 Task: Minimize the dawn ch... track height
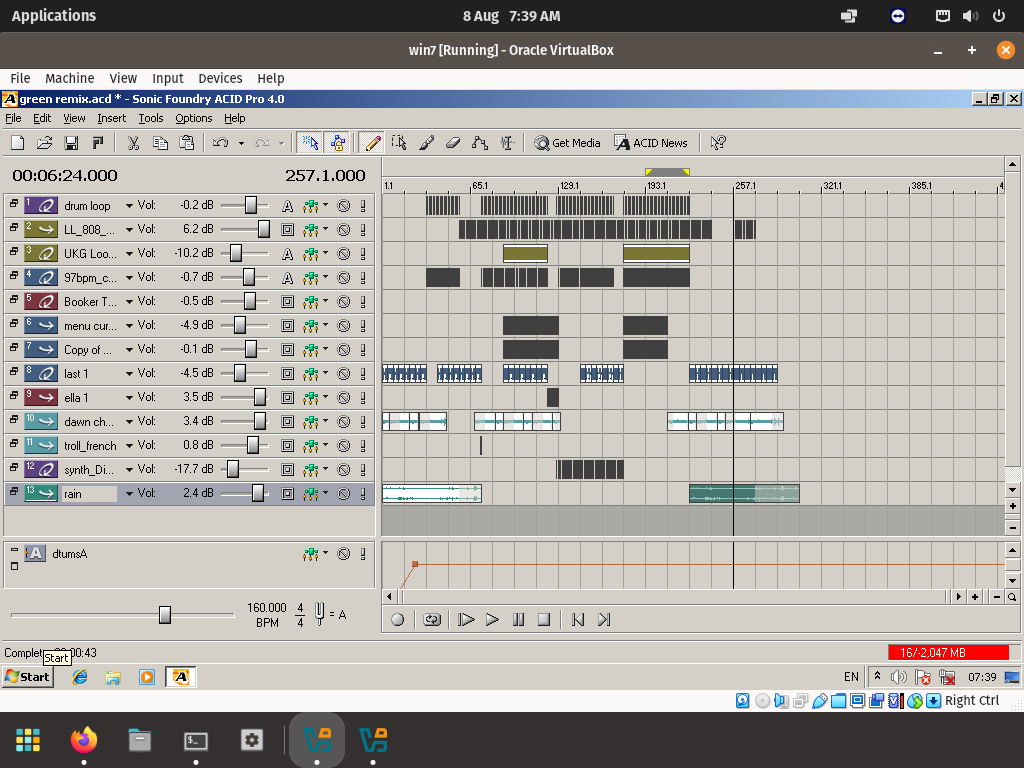coord(14,419)
